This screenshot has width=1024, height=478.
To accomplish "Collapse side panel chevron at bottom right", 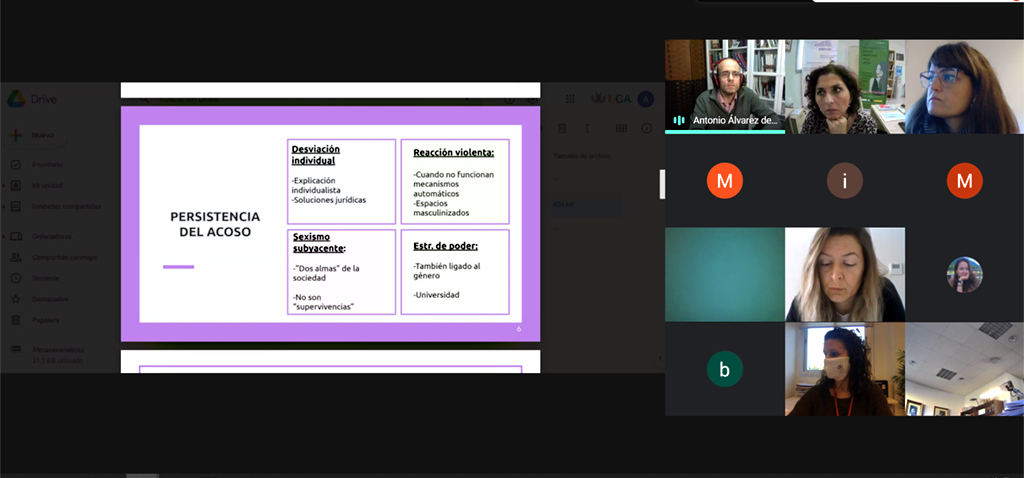I will coord(659,358).
